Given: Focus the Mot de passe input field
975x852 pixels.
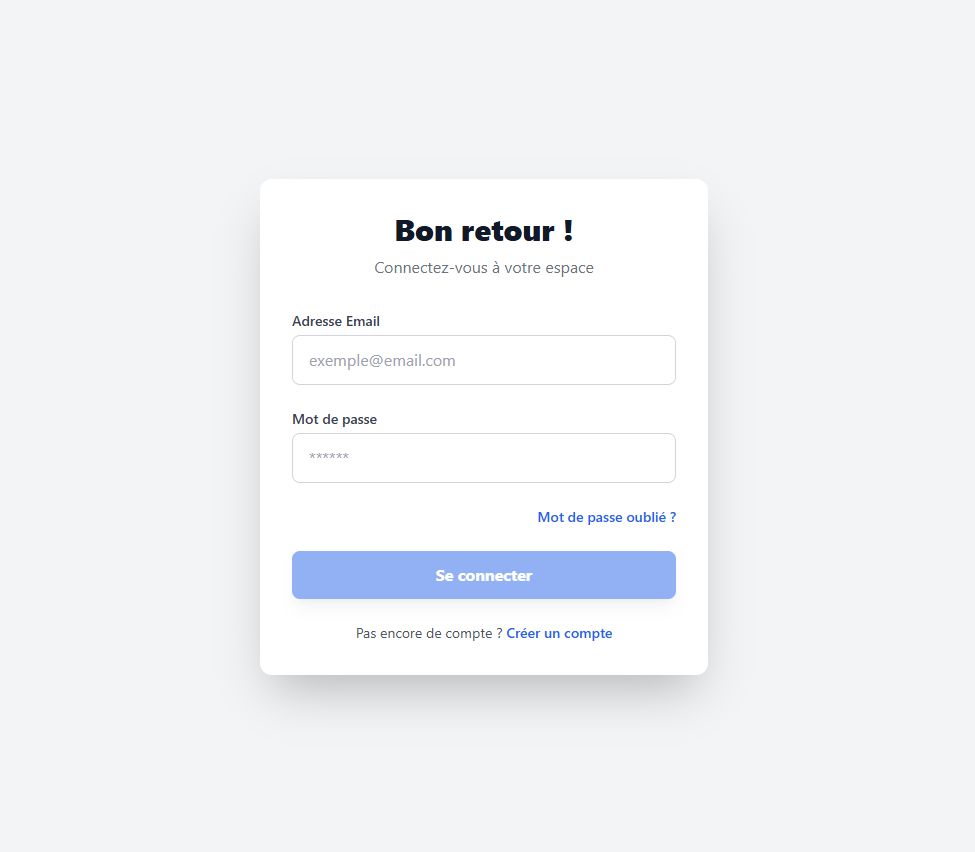Looking at the screenshot, I should [x=483, y=458].
